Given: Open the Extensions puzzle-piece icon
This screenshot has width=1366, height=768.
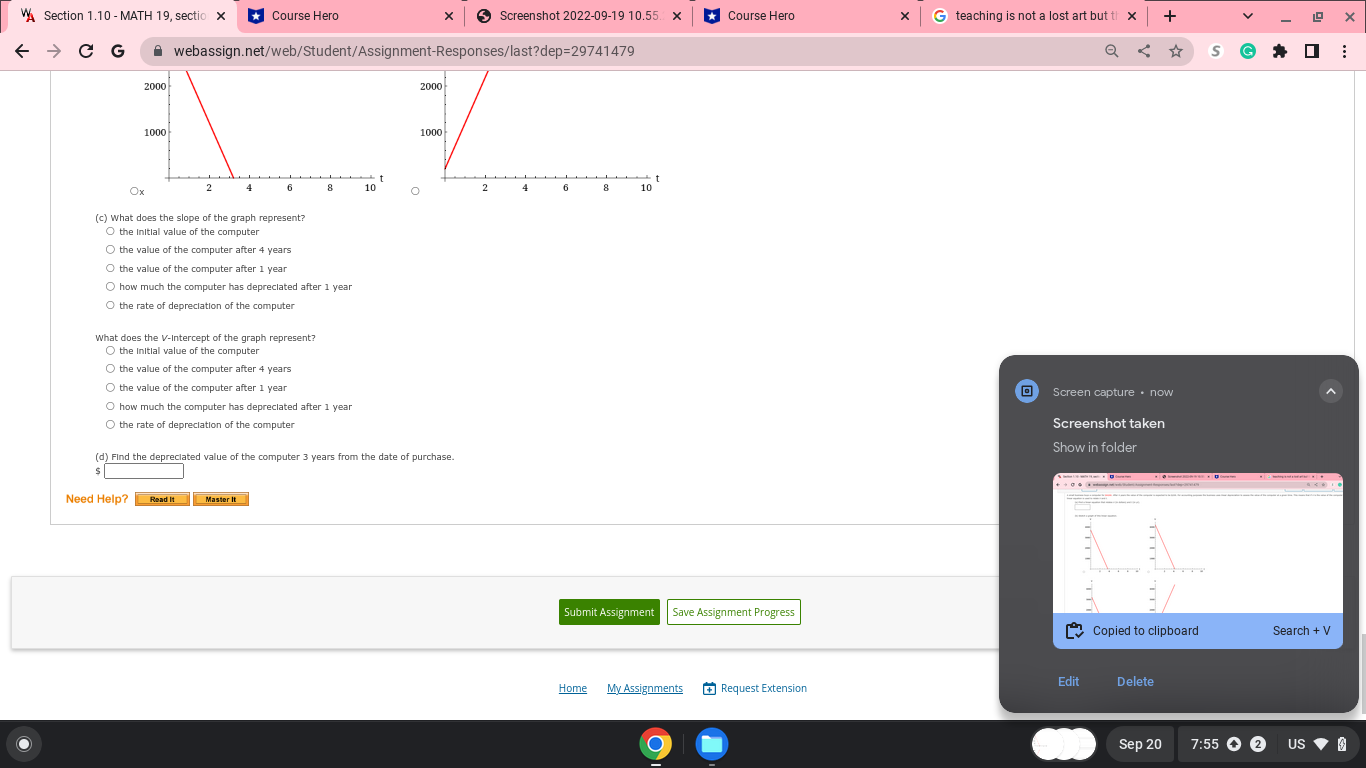Looking at the screenshot, I should pyautogui.click(x=1280, y=51).
